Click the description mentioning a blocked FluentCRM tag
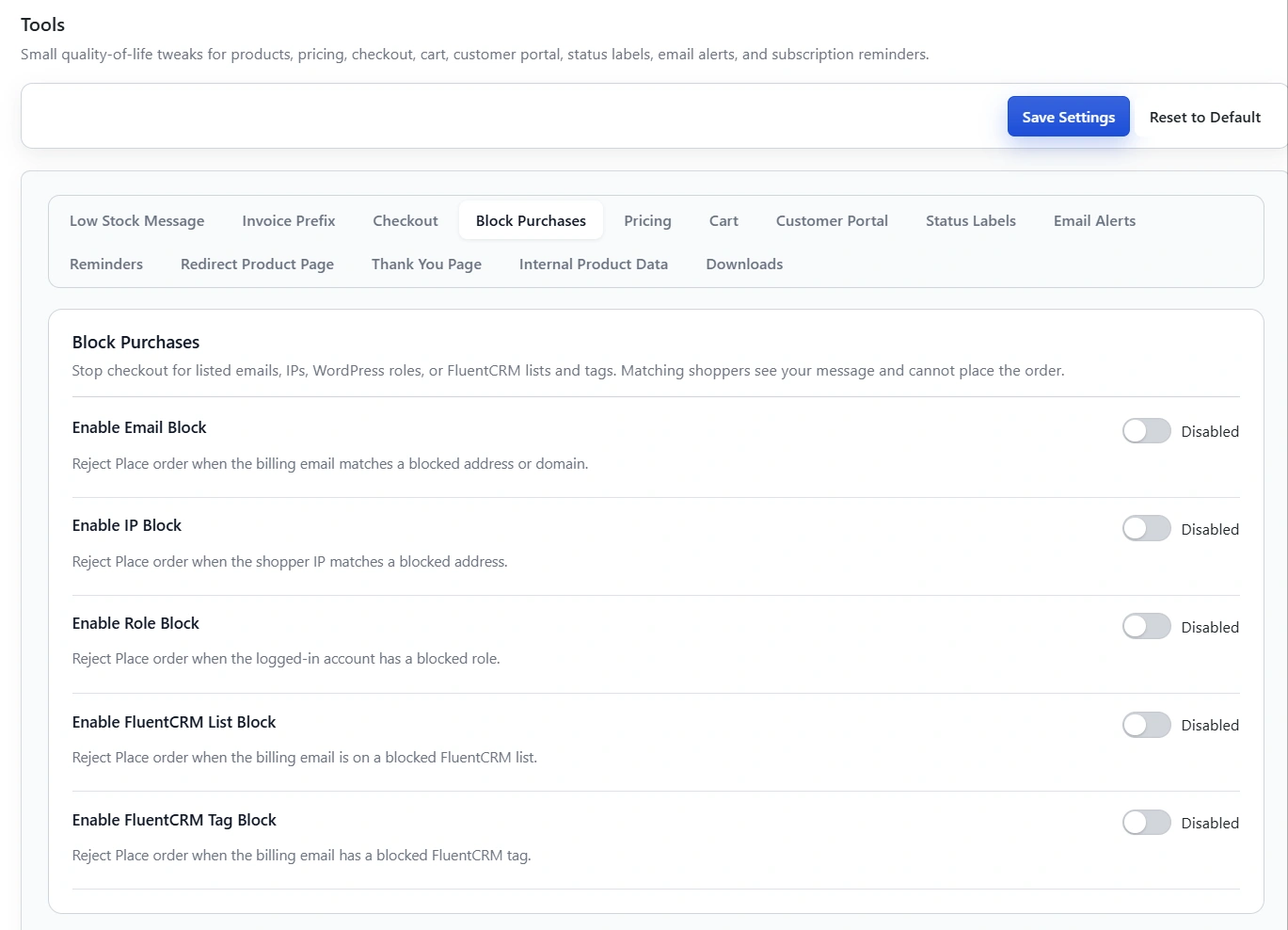Screen dimensions: 1288x930 [302, 856]
